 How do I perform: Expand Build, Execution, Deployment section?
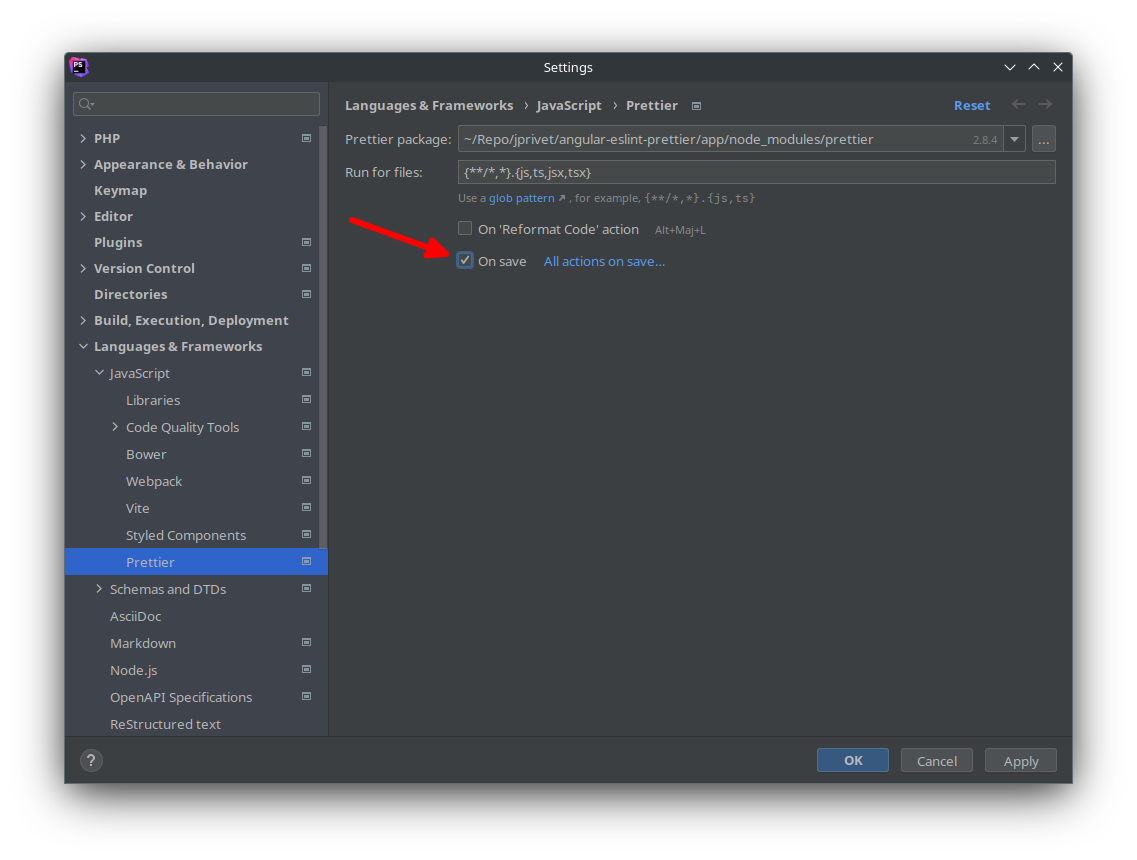point(83,321)
